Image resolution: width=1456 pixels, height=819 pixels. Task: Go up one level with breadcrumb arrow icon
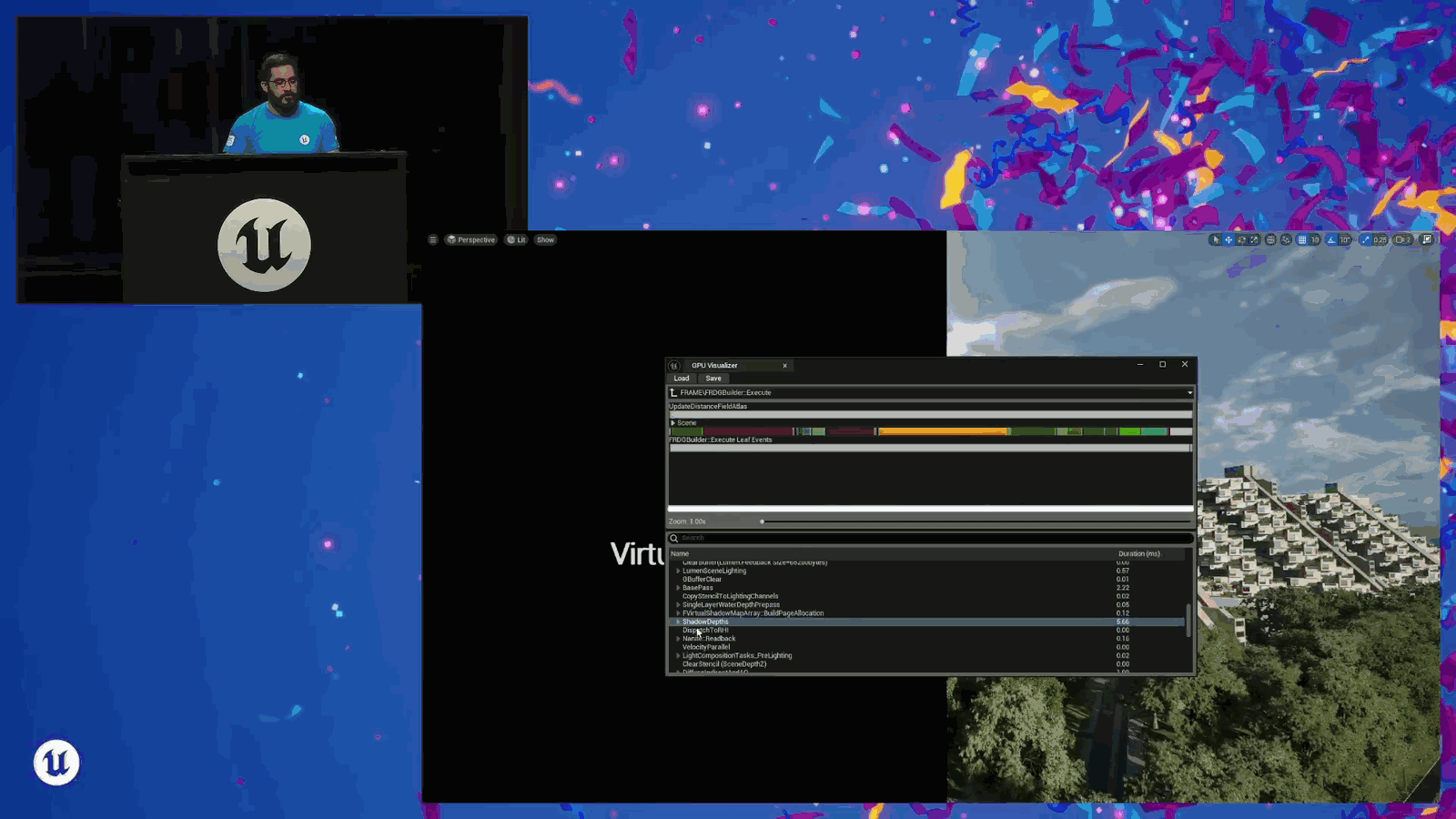pyautogui.click(x=673, y=393)
